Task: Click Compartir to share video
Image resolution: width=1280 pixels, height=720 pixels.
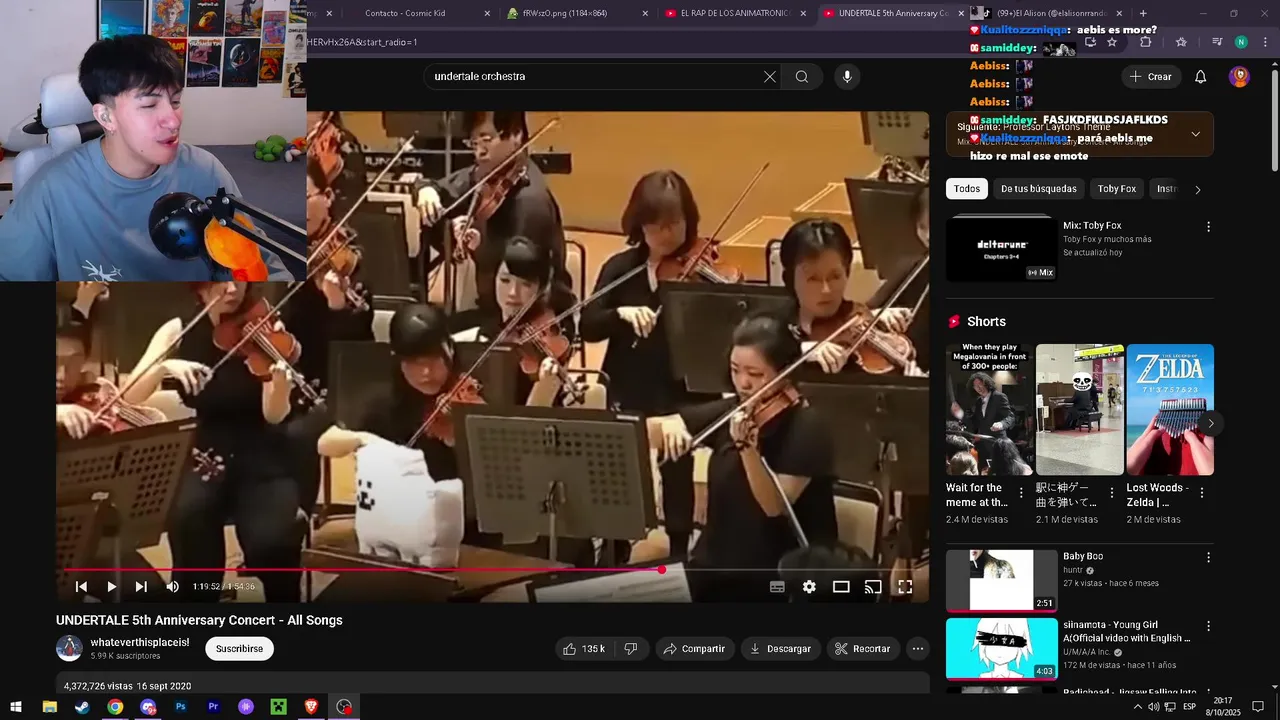Action: coord(695,649)
